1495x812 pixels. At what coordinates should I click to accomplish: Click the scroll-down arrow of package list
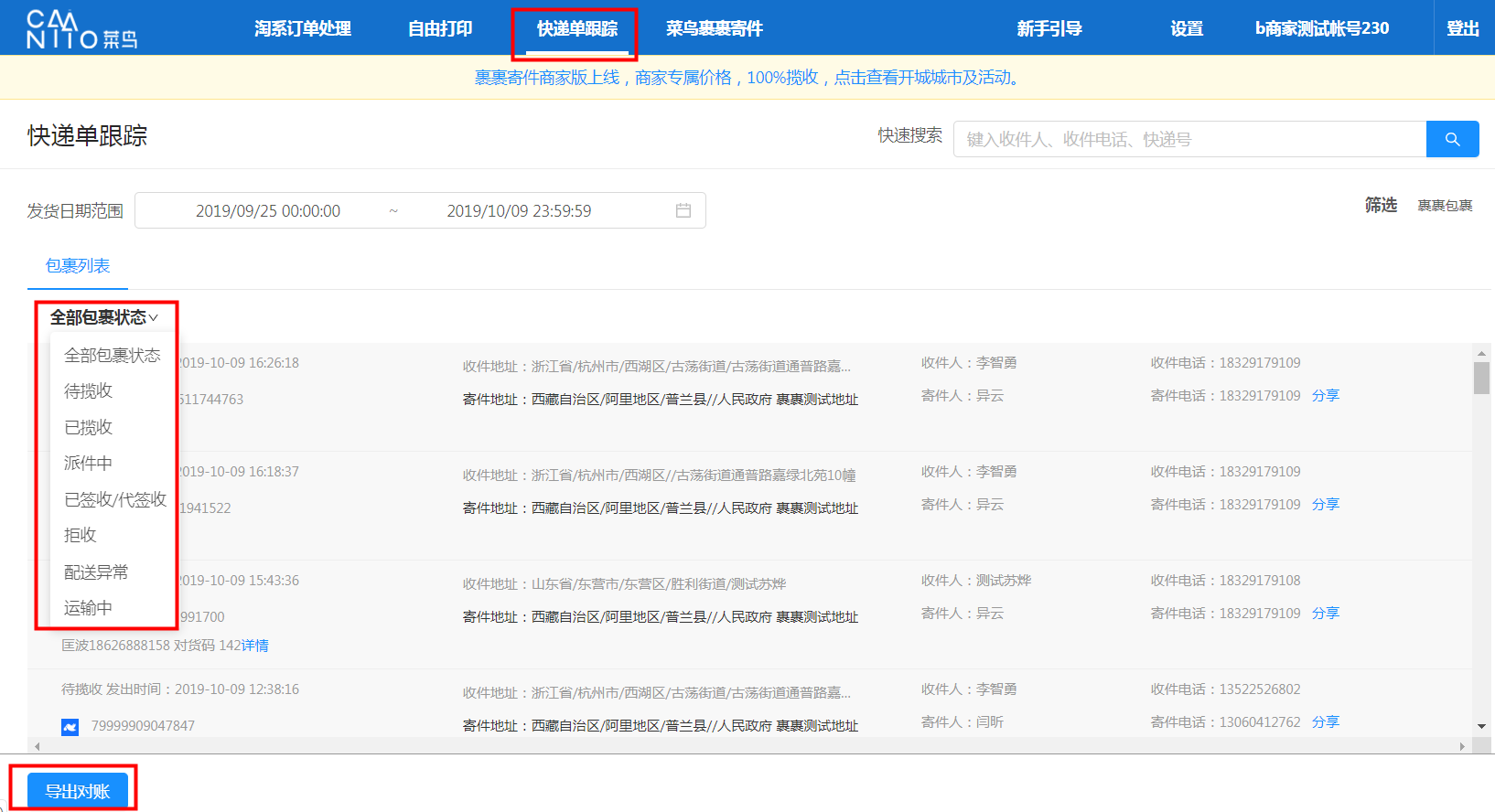coord(1481,727)
